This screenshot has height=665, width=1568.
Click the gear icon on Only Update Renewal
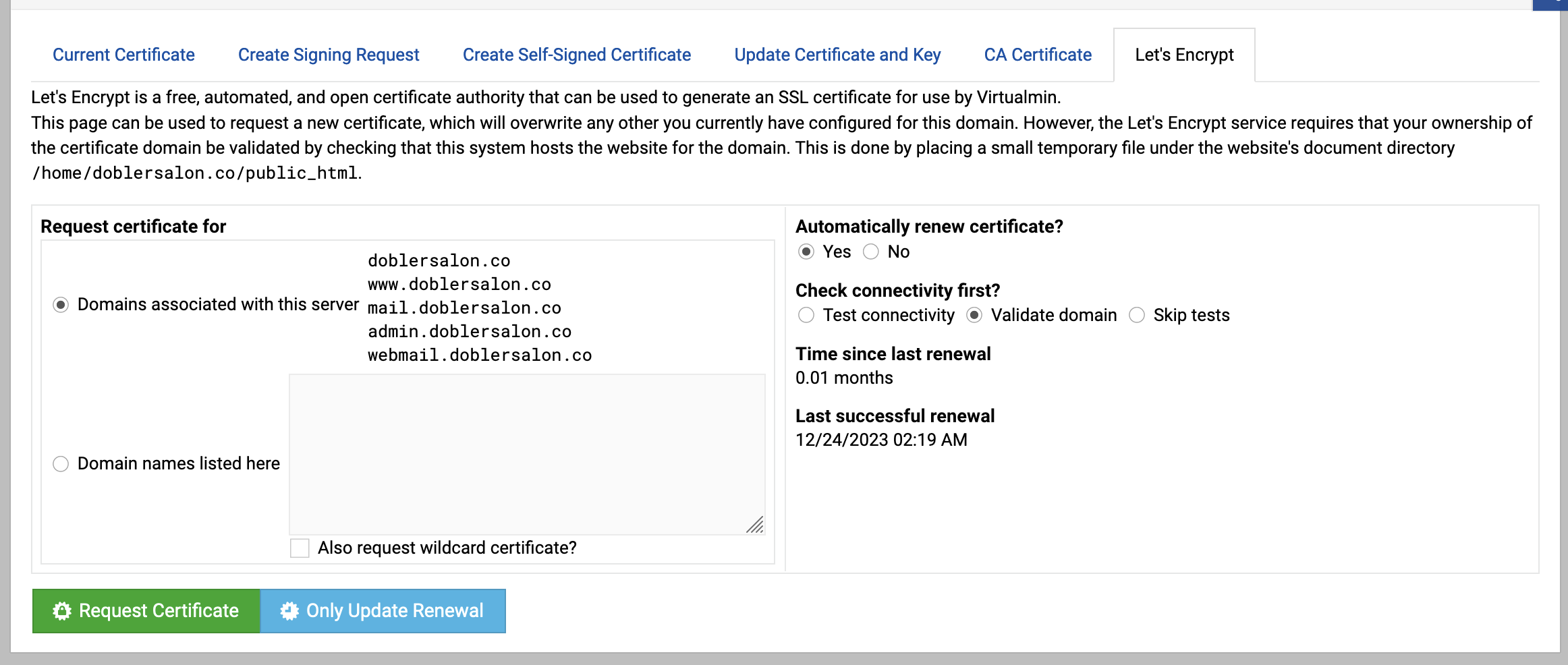click(x=289, y=611)
